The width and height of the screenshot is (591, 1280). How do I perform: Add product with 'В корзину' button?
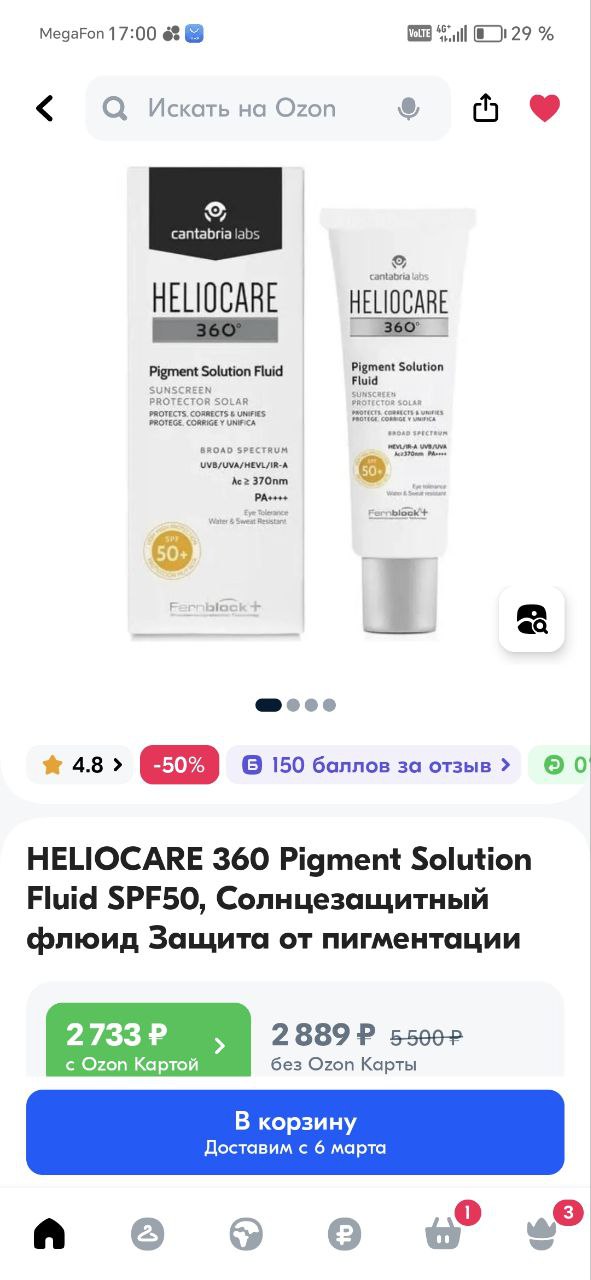295,1132
